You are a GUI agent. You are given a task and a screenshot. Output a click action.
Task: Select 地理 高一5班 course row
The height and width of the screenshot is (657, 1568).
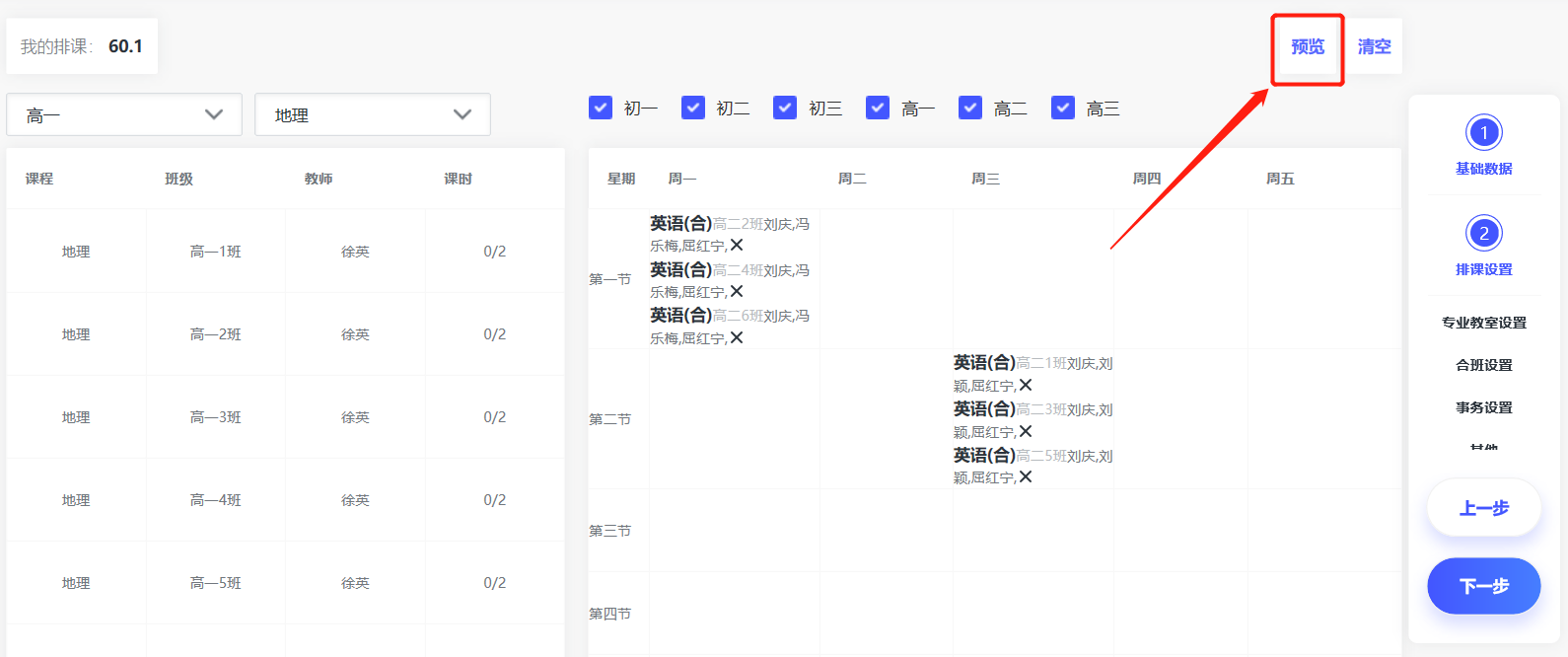tap(286, 583)
